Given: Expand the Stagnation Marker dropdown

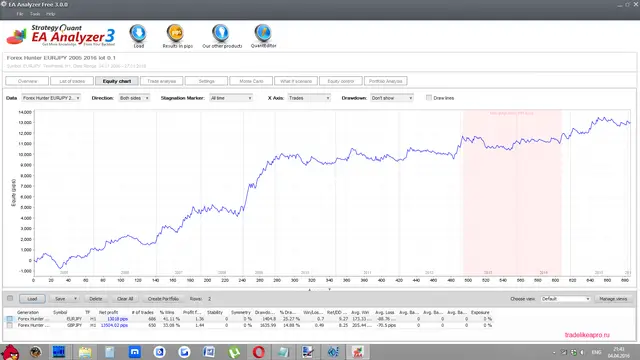Looking at the screenshot, I should (231, 98).
